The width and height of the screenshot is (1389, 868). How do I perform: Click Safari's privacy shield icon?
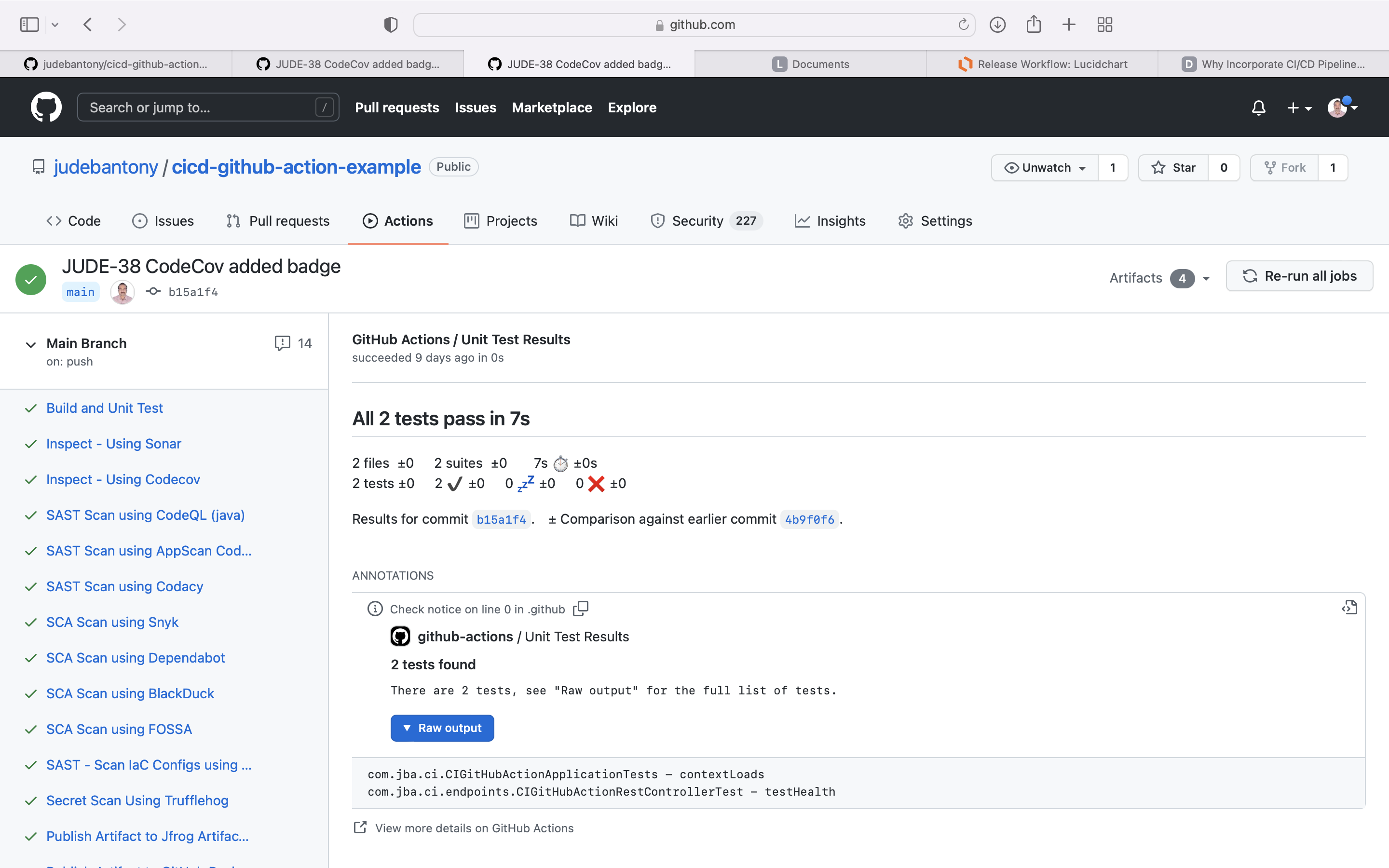(390, 25)
